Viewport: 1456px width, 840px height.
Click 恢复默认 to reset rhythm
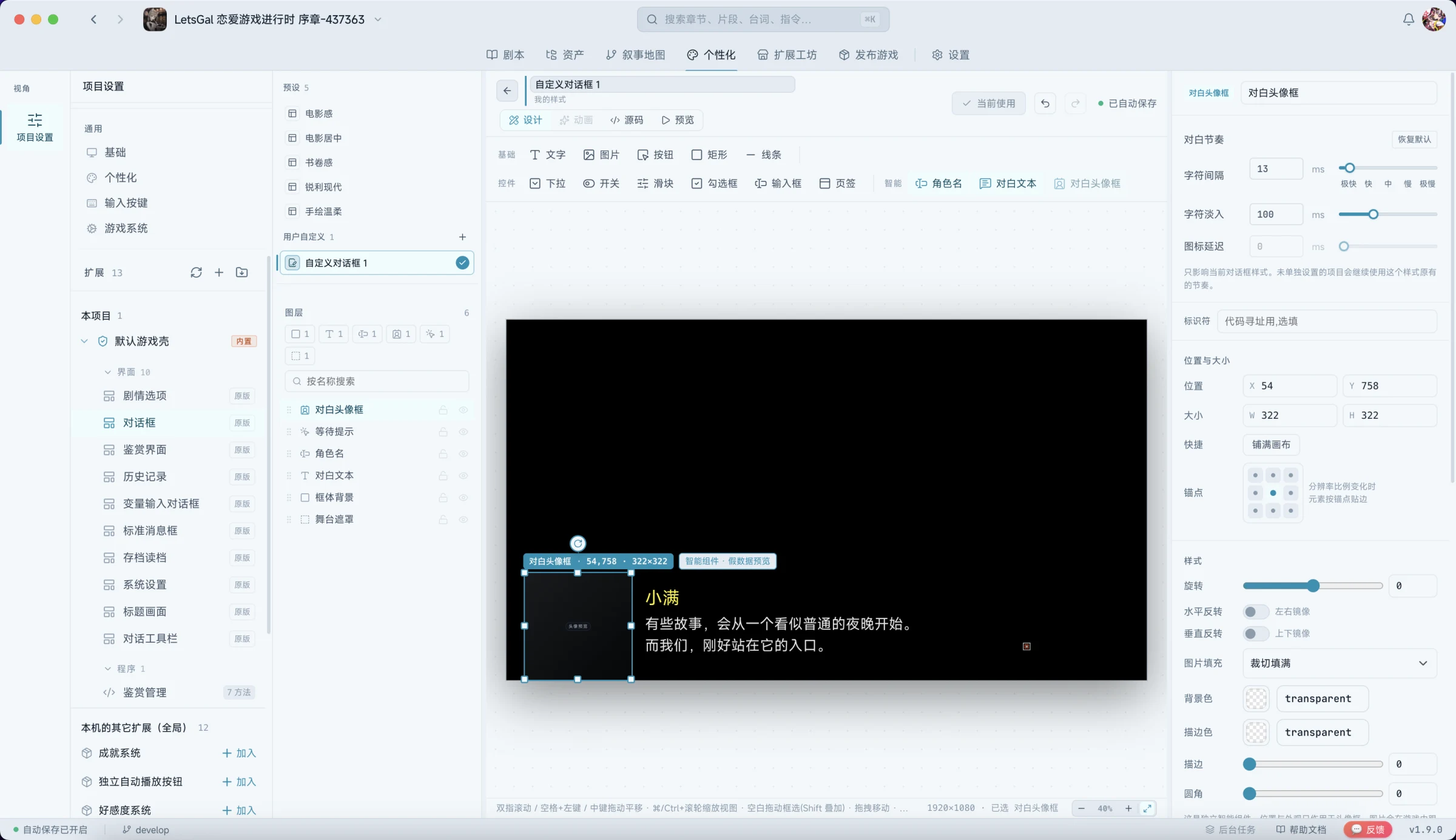(1414, 139)
